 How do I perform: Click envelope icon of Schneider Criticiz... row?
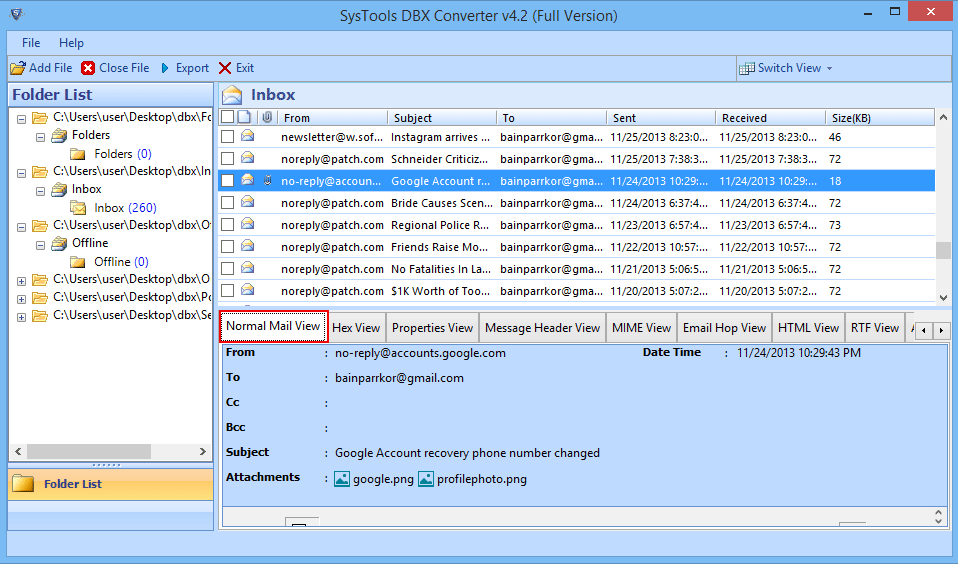[247, 158]
